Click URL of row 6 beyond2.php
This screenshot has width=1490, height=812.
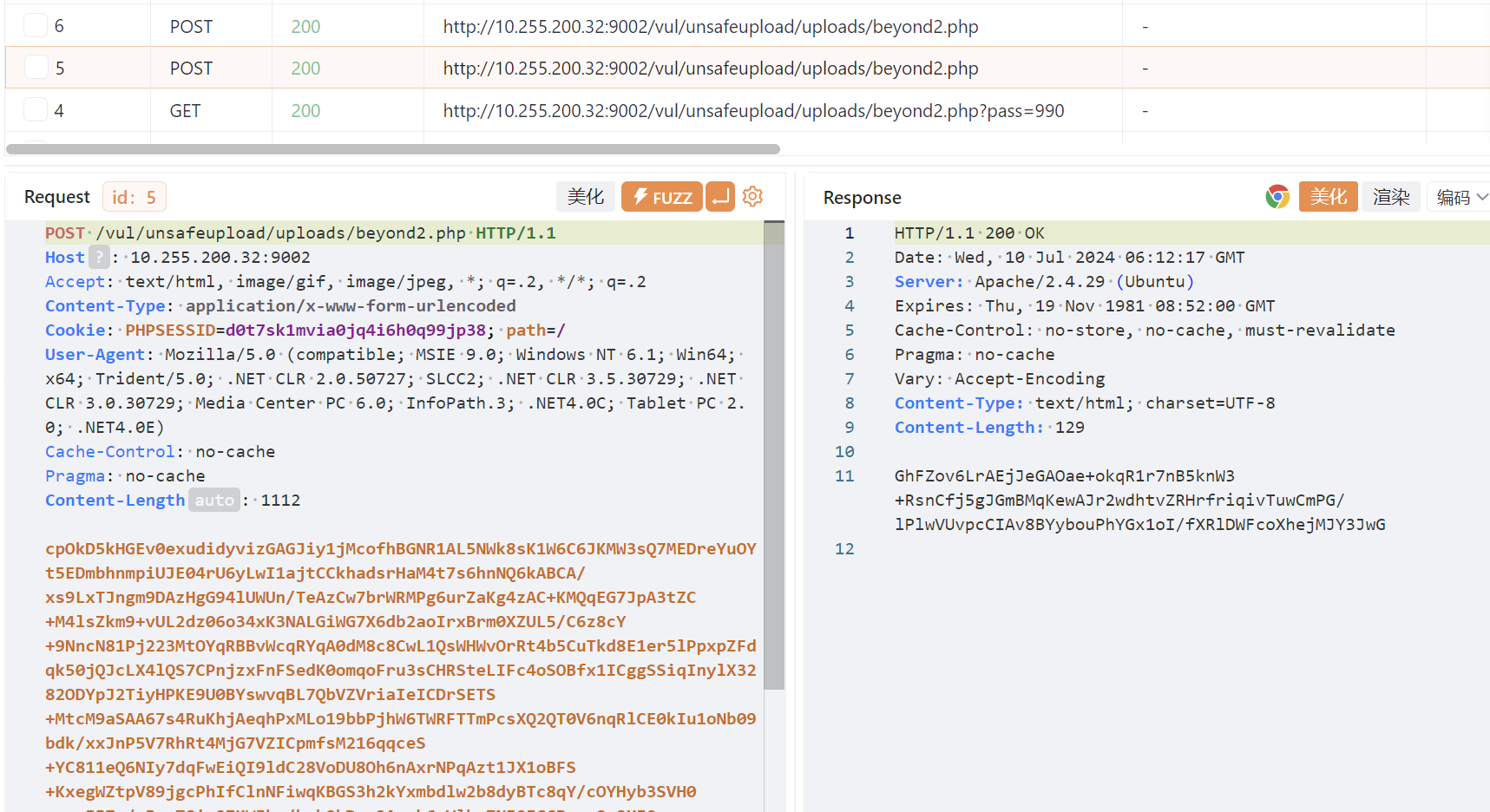pyautogui.click(x=711, y=26)
